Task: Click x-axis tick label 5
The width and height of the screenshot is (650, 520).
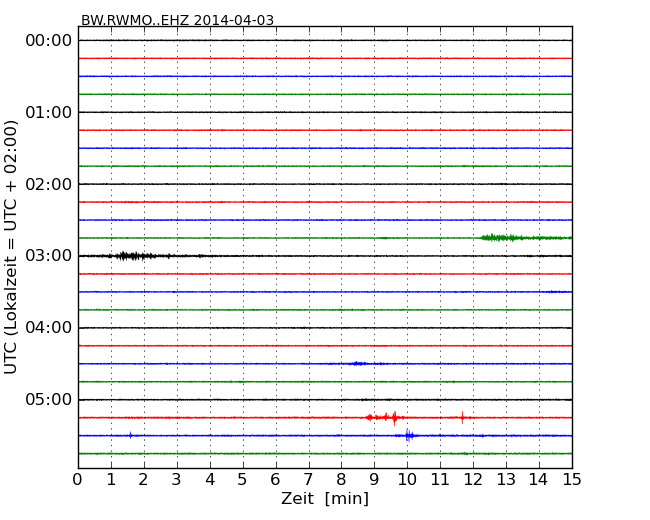Action: (243, 479)
